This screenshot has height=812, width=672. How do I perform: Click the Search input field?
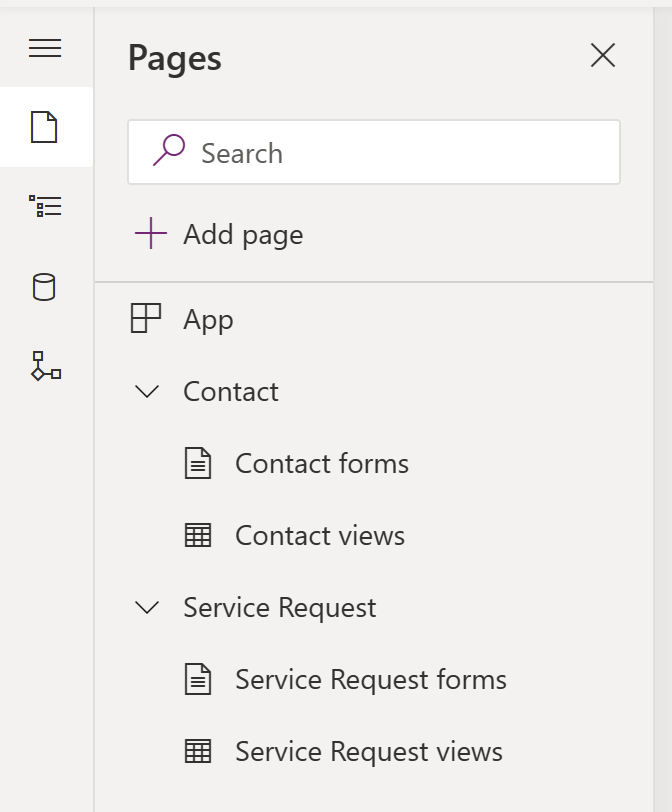374,152
